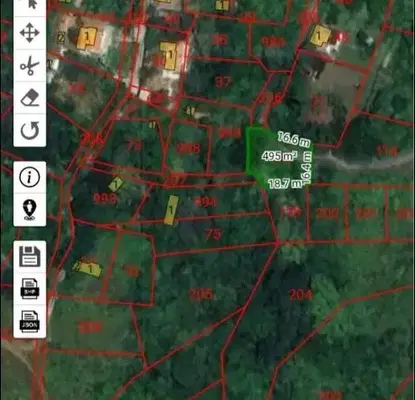
Task: Select parcel labeled 37
Action: coord(223,81)
